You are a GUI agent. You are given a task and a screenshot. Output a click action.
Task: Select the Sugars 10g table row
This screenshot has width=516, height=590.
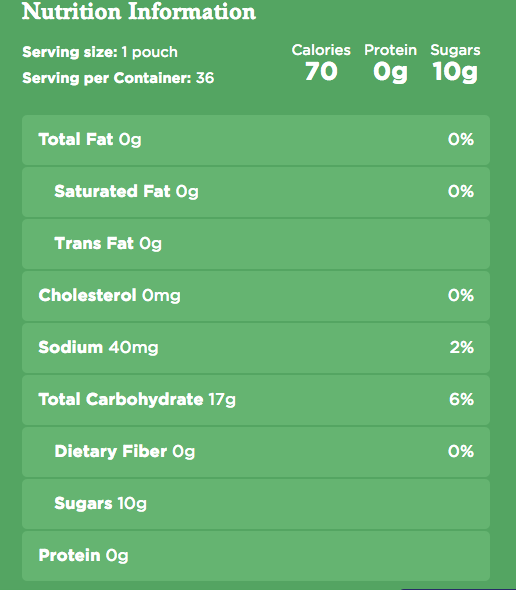[x=256, y=504]
